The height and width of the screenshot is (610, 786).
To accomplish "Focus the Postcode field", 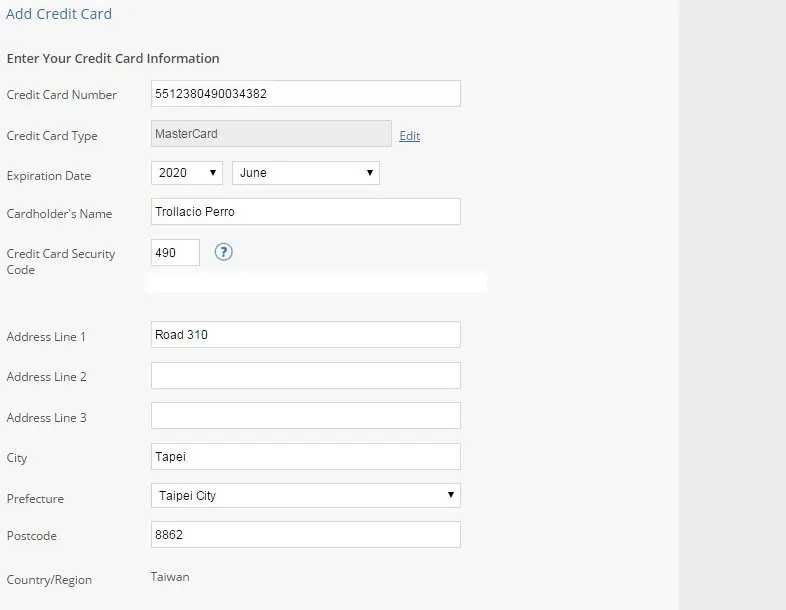I will click(x=306, y=535).
